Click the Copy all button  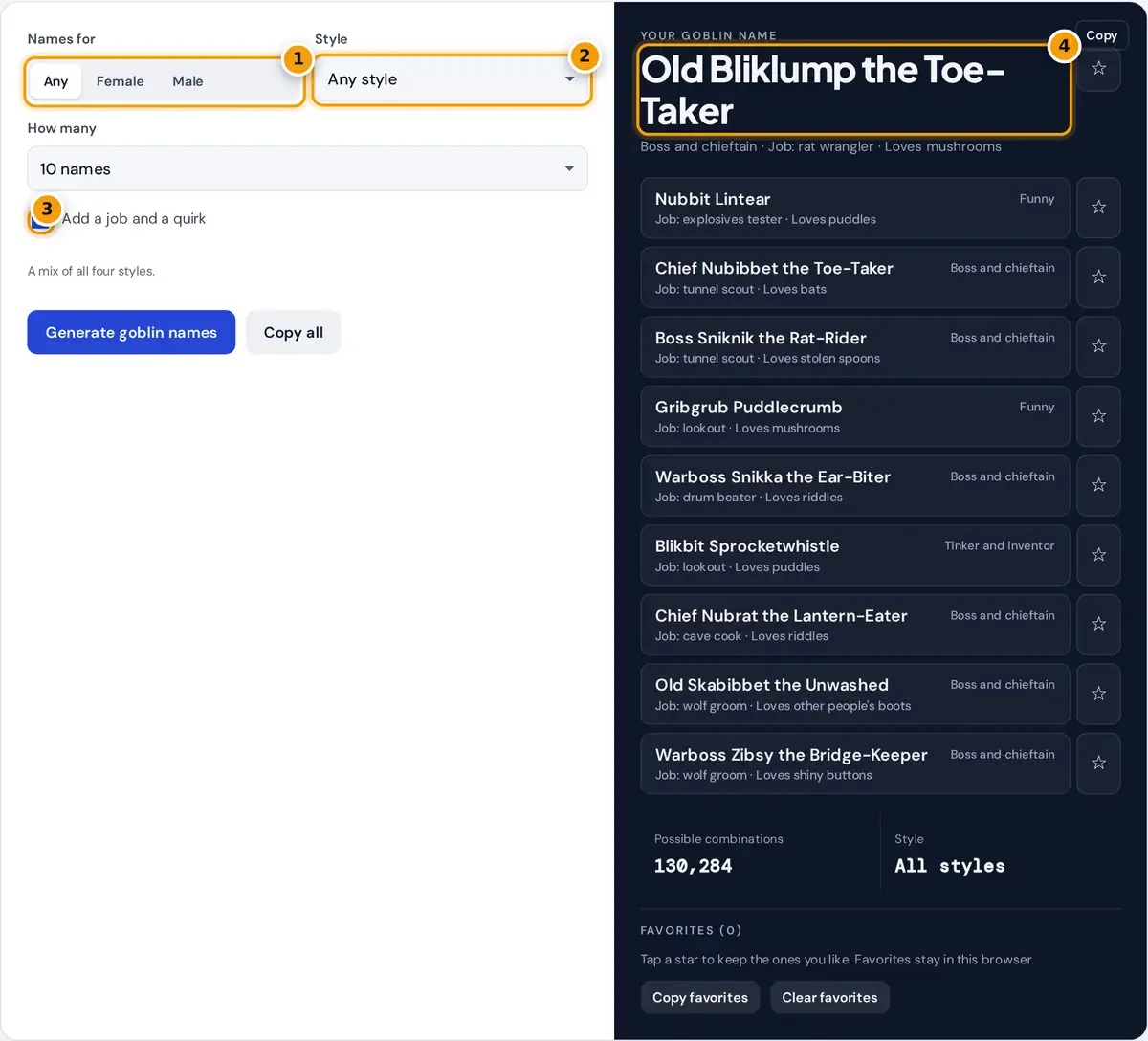point(294,332)
